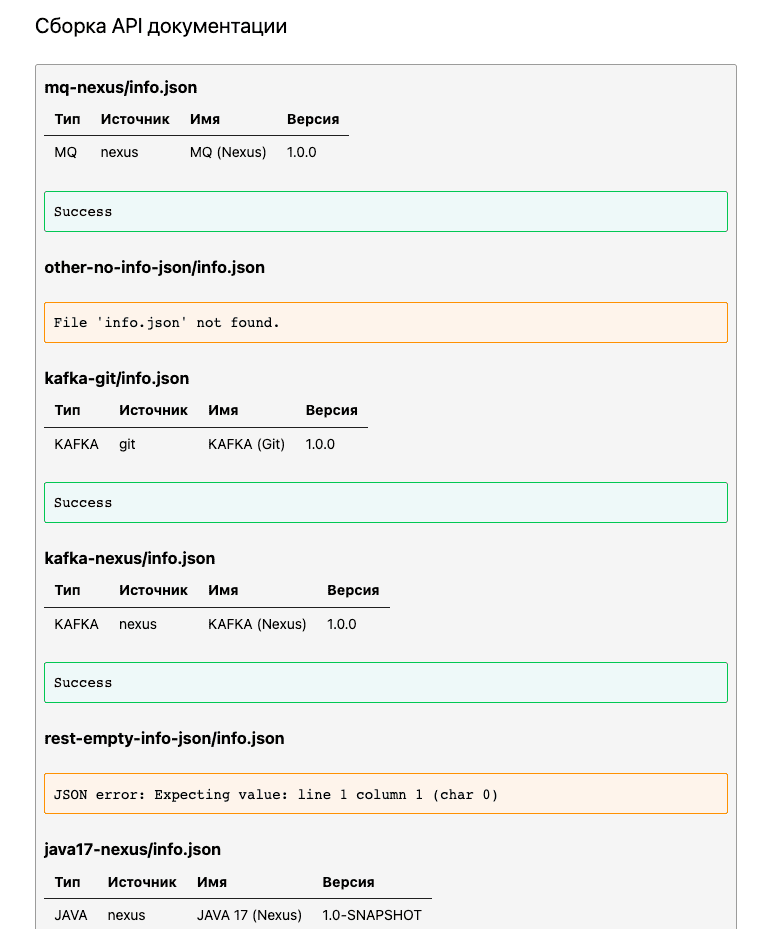This screenshot has height=929, width=772.
Task: Select the other-no-info-json/info.json heading
Action: 154,268
